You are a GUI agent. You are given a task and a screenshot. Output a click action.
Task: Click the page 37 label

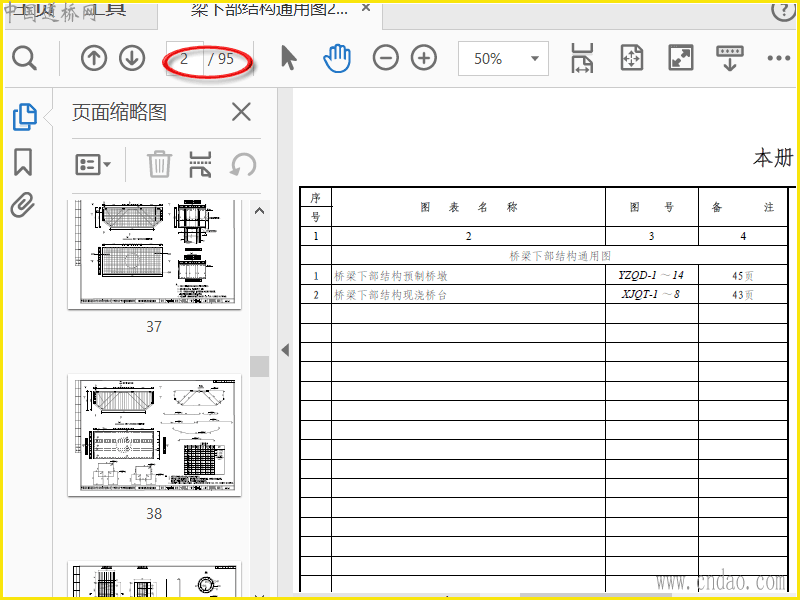pyautogui.click(x=154, y=327)
